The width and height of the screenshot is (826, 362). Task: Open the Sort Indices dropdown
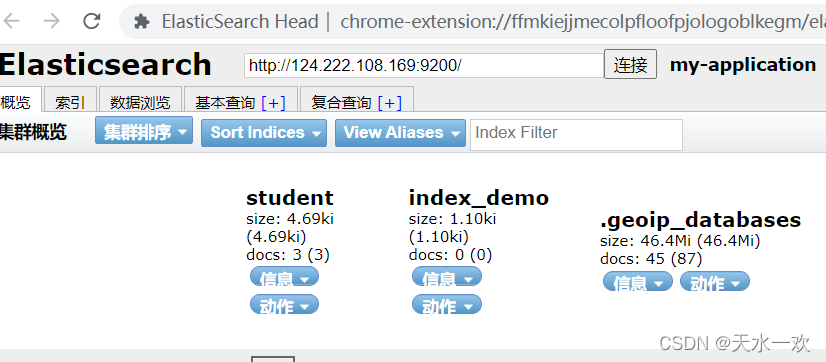tap(264, 133)
